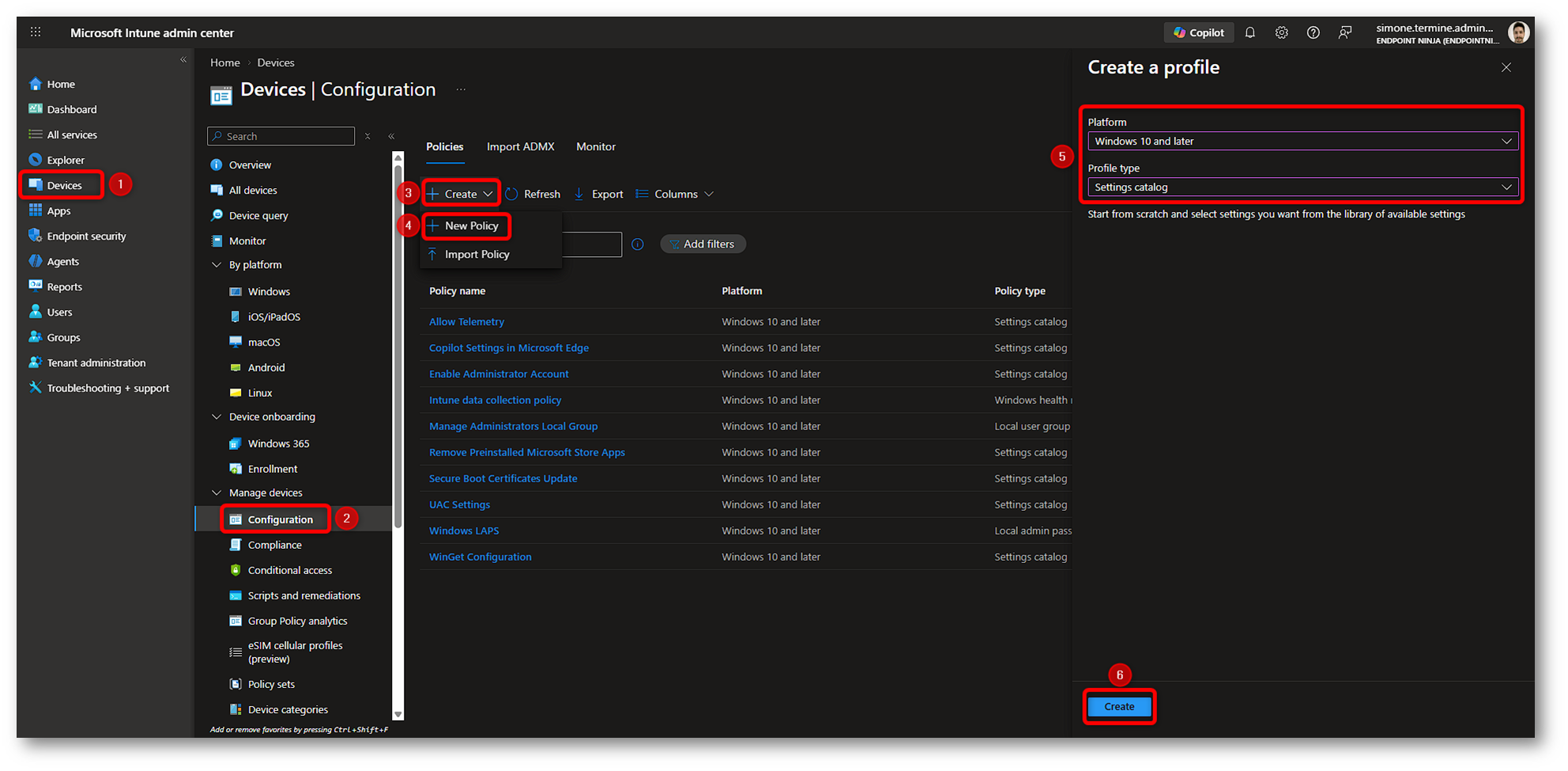Screen dimensions: 1568x771
Task: Open the feedback icon in header
Action: click(x=1344, y=32)
